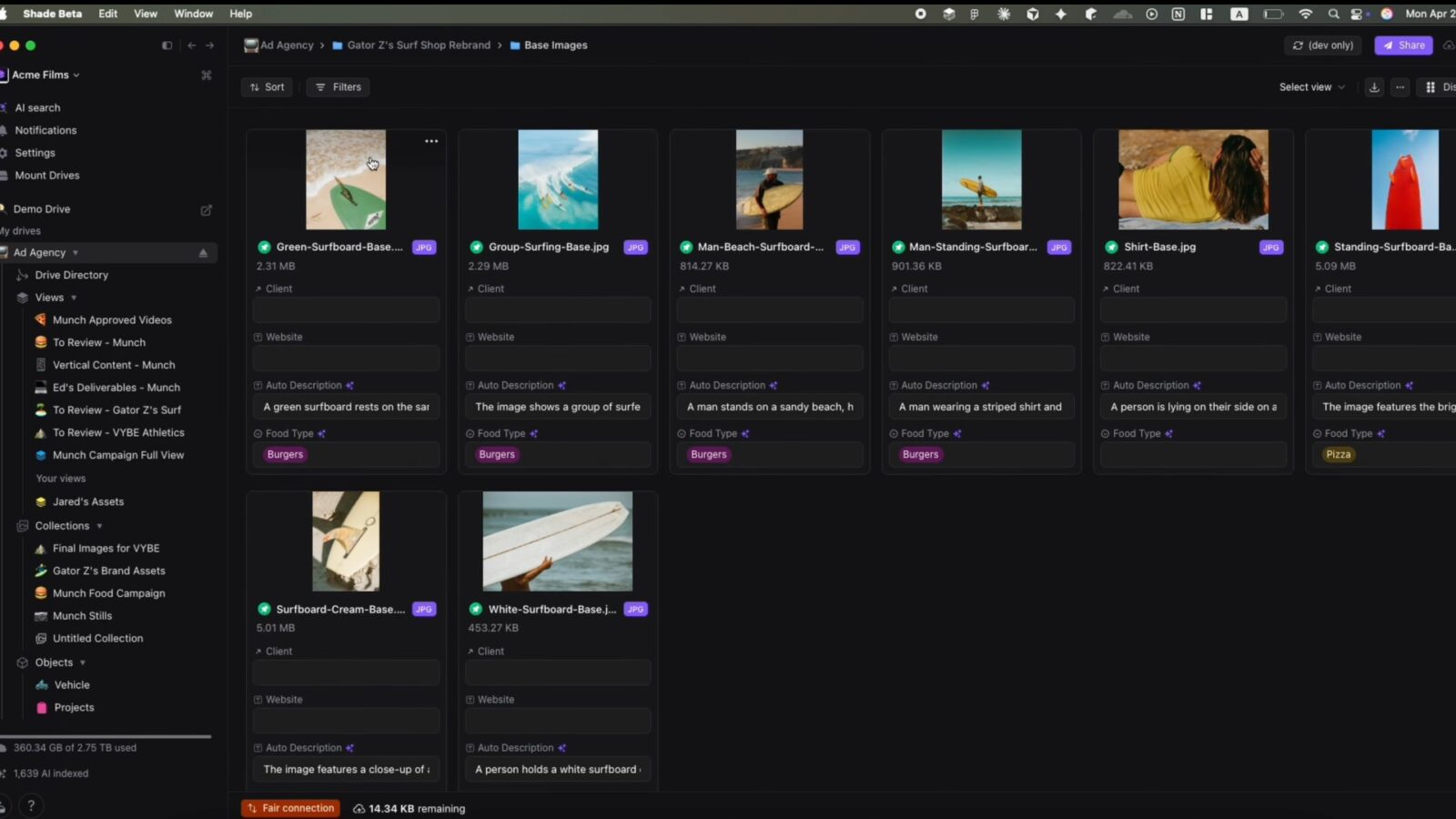Image resolution: width=1456 pixels, height=819 pixels.
Task: Click the storage usage progress bar
Action: 106,736
